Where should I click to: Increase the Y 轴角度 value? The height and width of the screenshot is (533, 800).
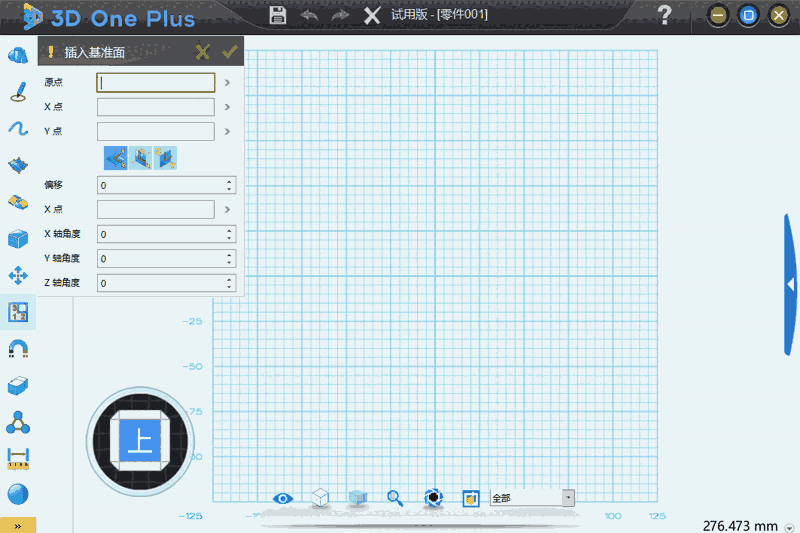(229, 255)
